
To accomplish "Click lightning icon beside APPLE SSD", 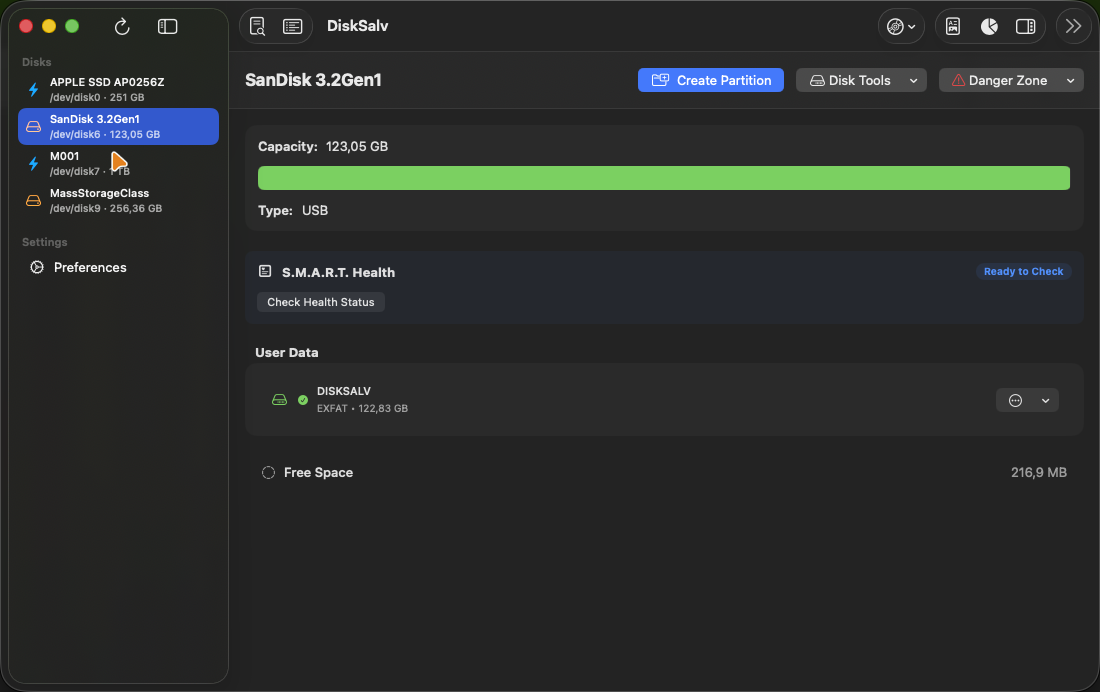I will [x=33, y=89].
